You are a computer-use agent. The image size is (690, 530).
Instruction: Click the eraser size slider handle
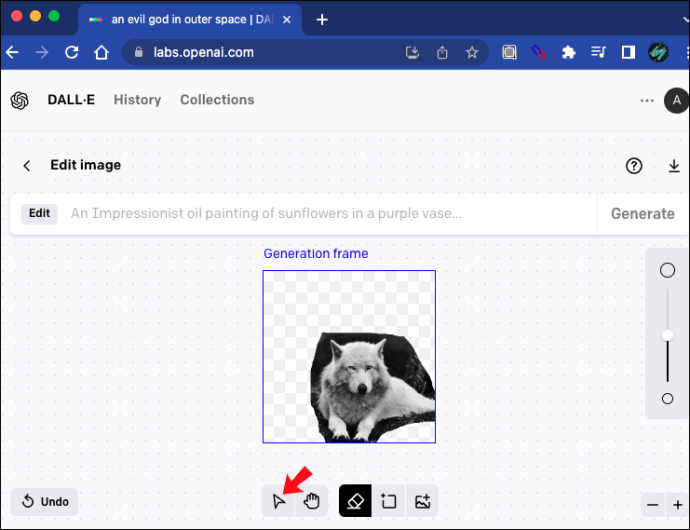click(667, 335)
